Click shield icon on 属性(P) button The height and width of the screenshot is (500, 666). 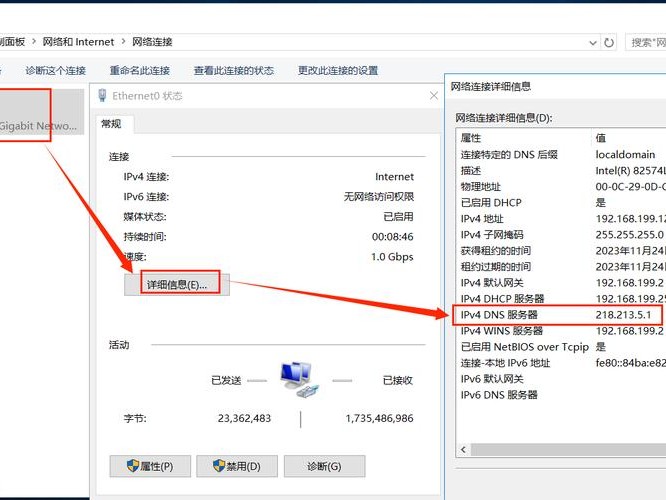(x=133, y=466)
